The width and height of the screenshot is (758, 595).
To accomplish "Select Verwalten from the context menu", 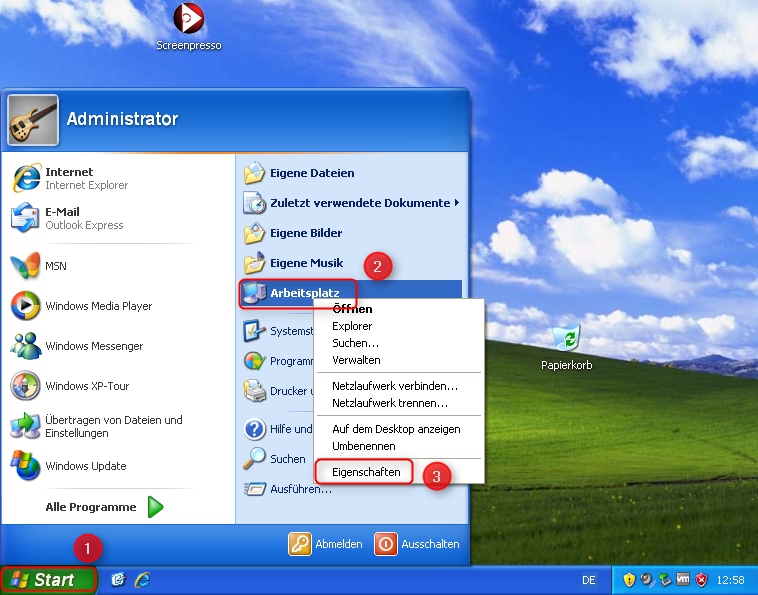I will point(356,360).
